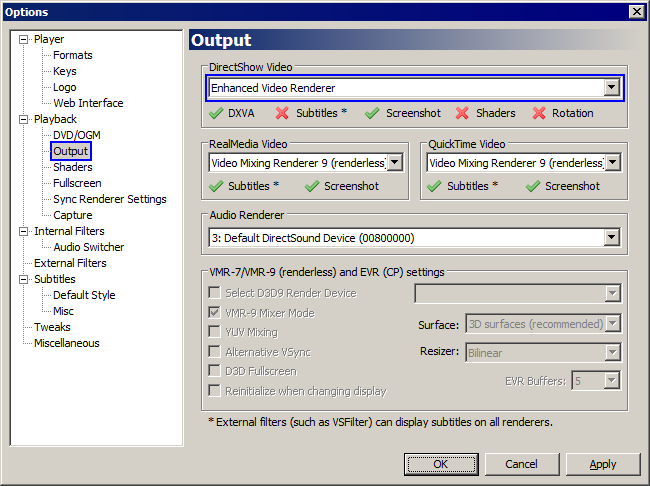Image resolution: width=650 pixels, height=486 pixels.
Task: Open the Surface dropdown
Action: pyautogui.click(x=612, y=323)
